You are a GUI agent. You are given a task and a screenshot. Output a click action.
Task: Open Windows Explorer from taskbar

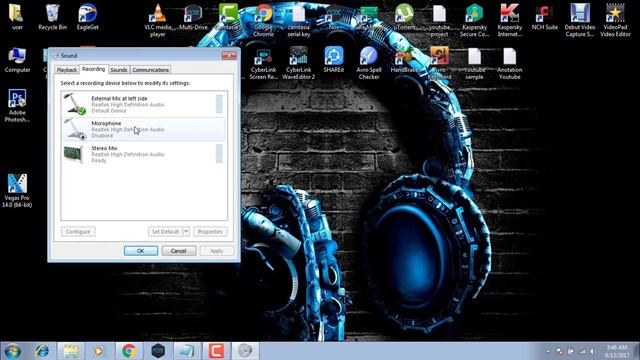click(x=71, y=351)
